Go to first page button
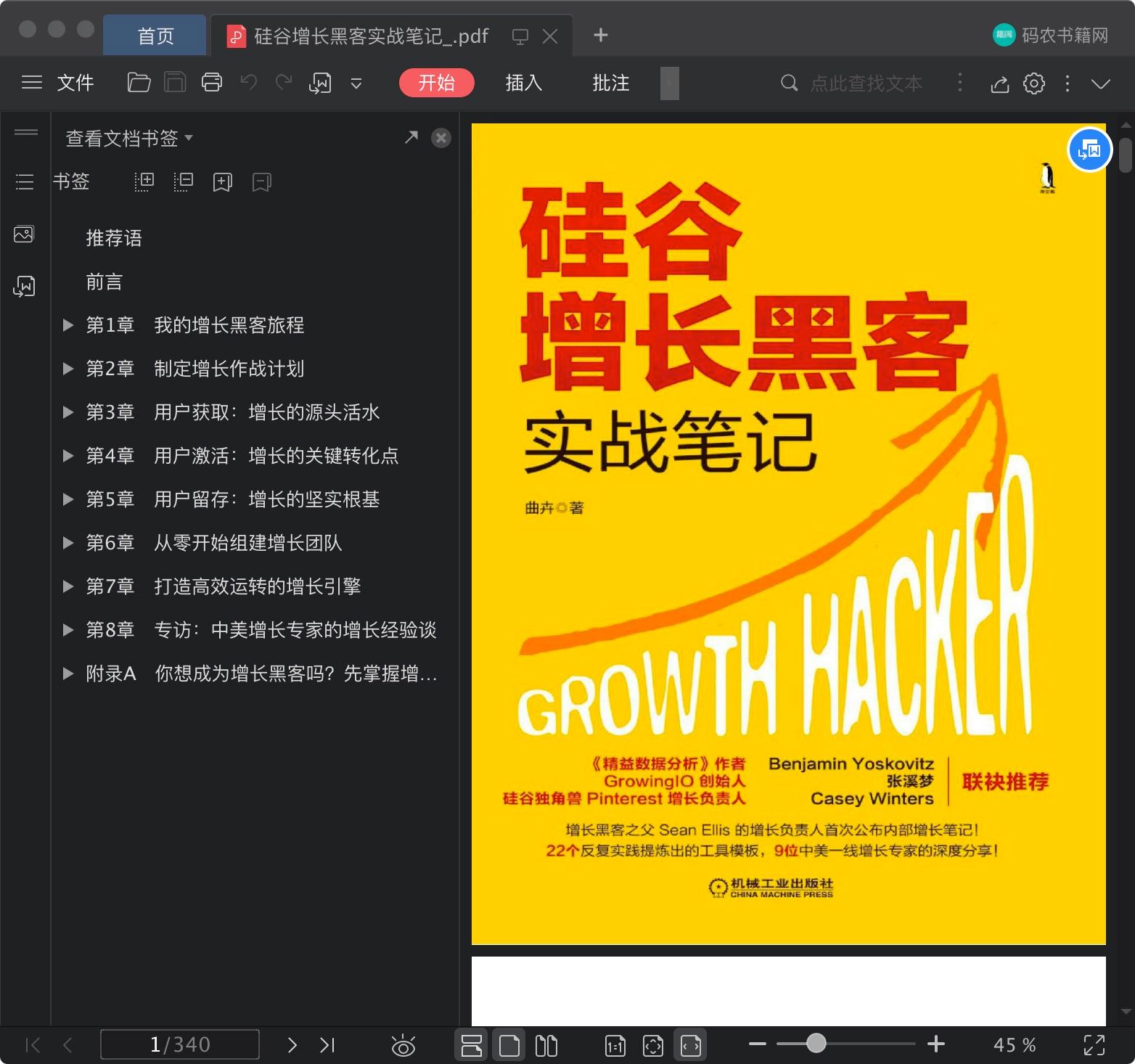 point(33,1044)
